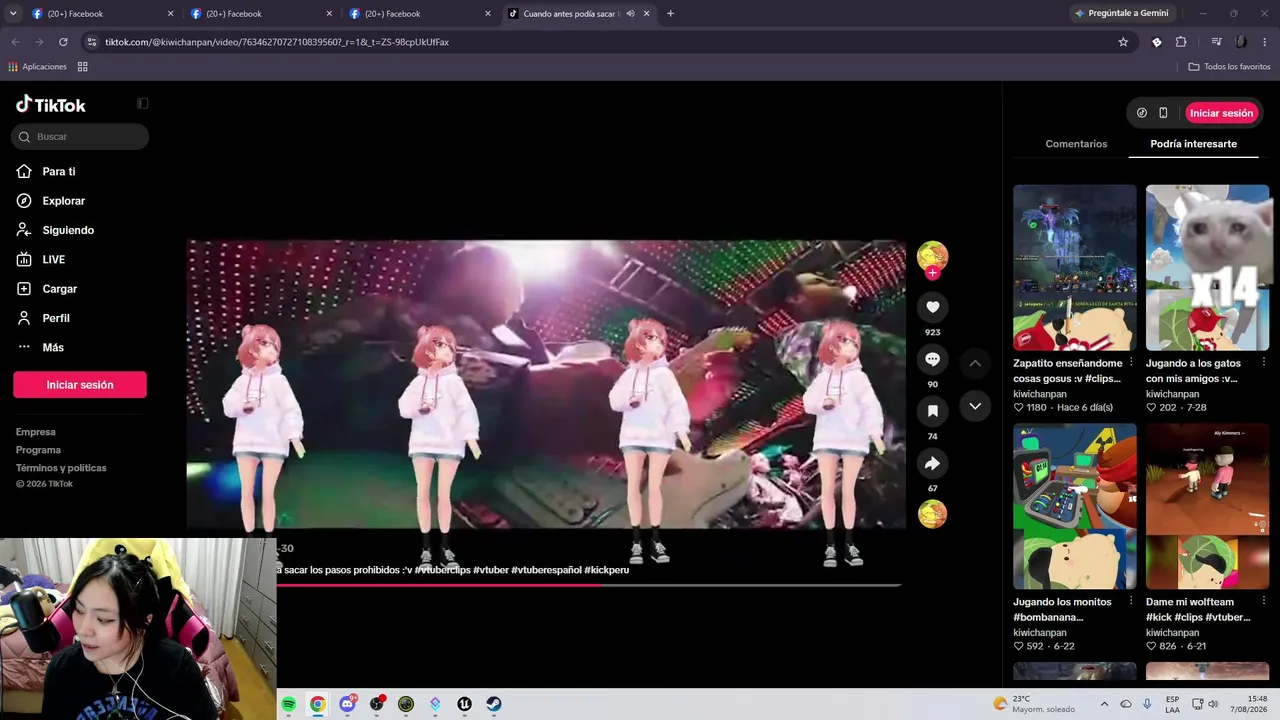This screenshot has width=1280, height=720.
Task: Open the spinning music disc of the video
Action: [932, 514]
